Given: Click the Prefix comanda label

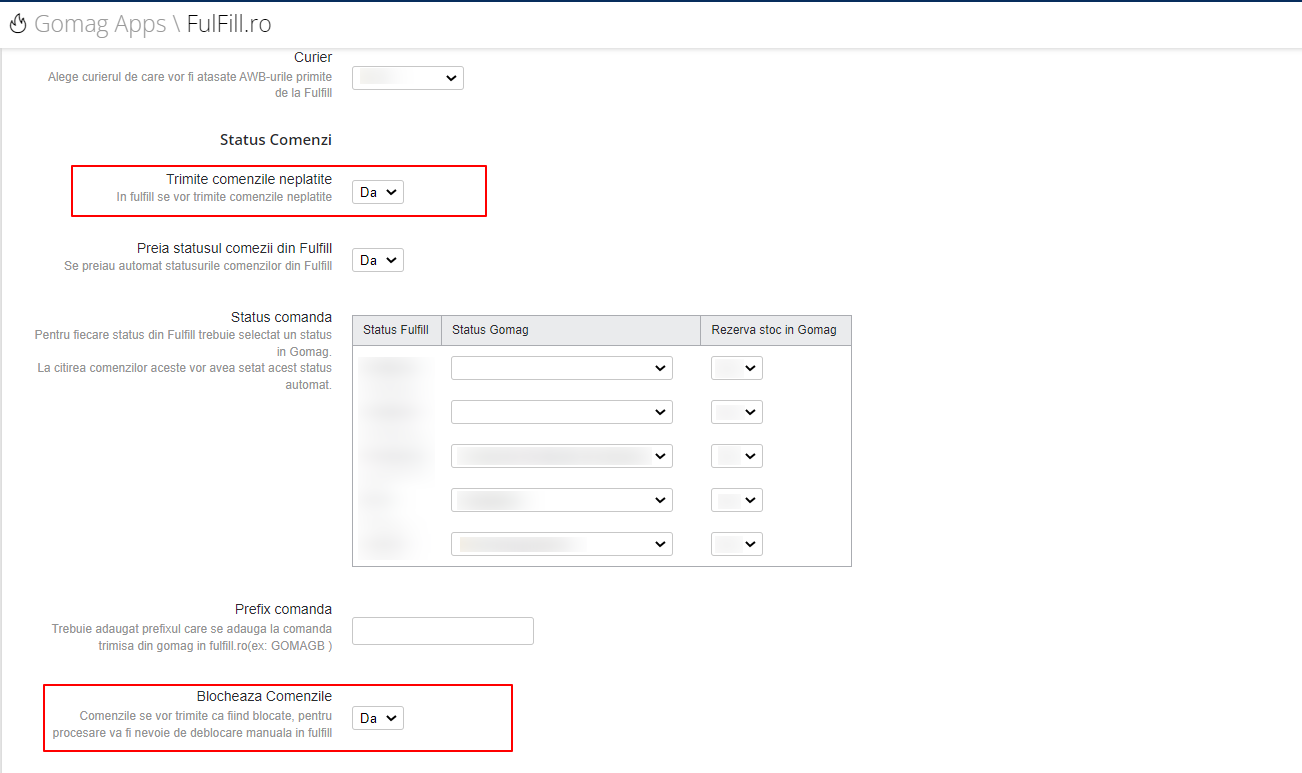Looking at the screenshot, I should point(283,609).
